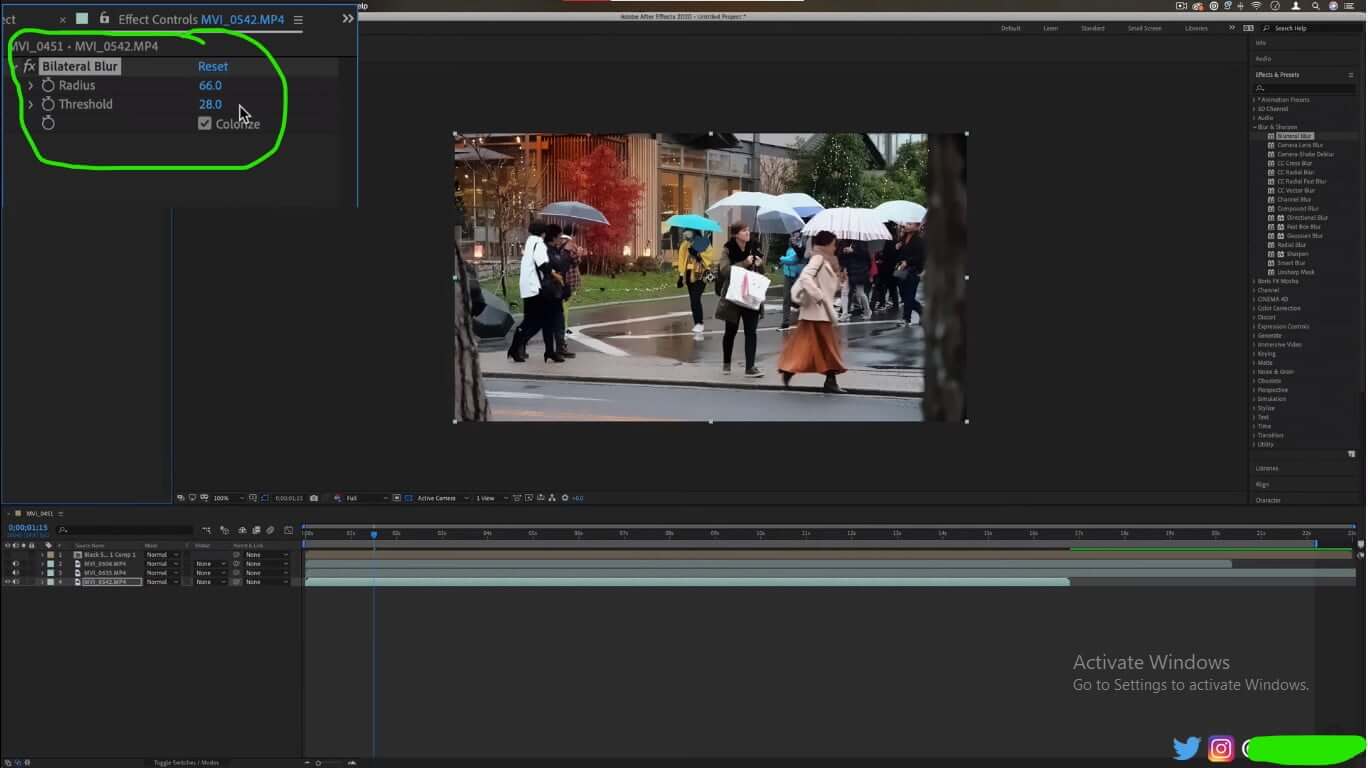Select the Effect Controls MVI_0542.MP4 tab
Screen dimensions: 1368x768
[x=200, y=20]
